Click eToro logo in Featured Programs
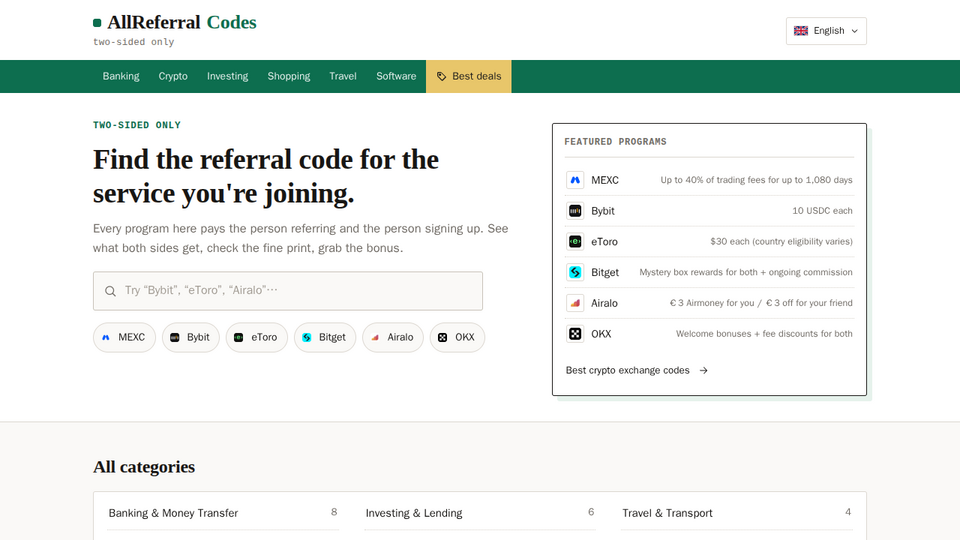This screenshot has height=540, width=960. pos(575,241)
